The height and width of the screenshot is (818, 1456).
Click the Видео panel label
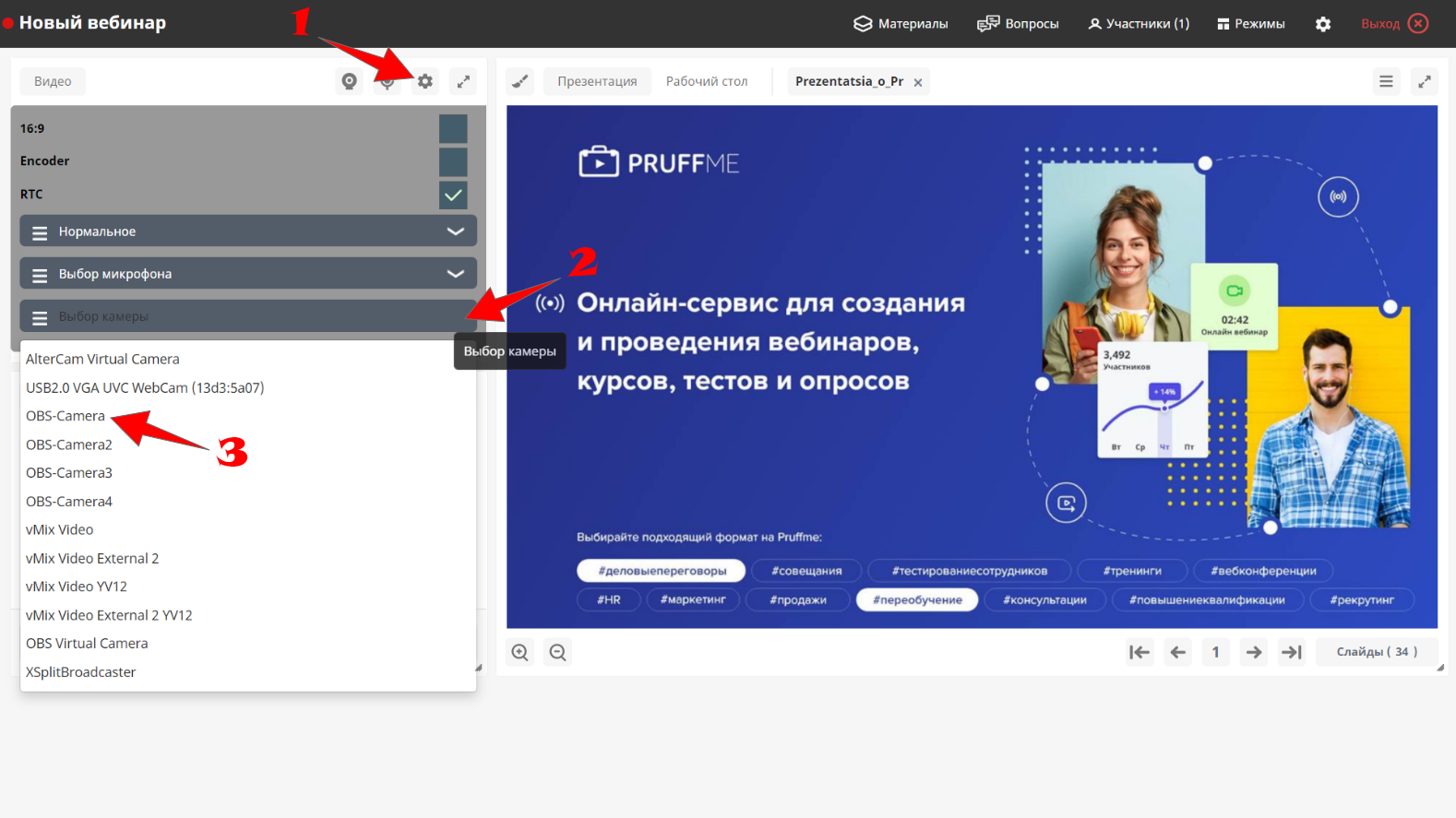pos(53,81)
